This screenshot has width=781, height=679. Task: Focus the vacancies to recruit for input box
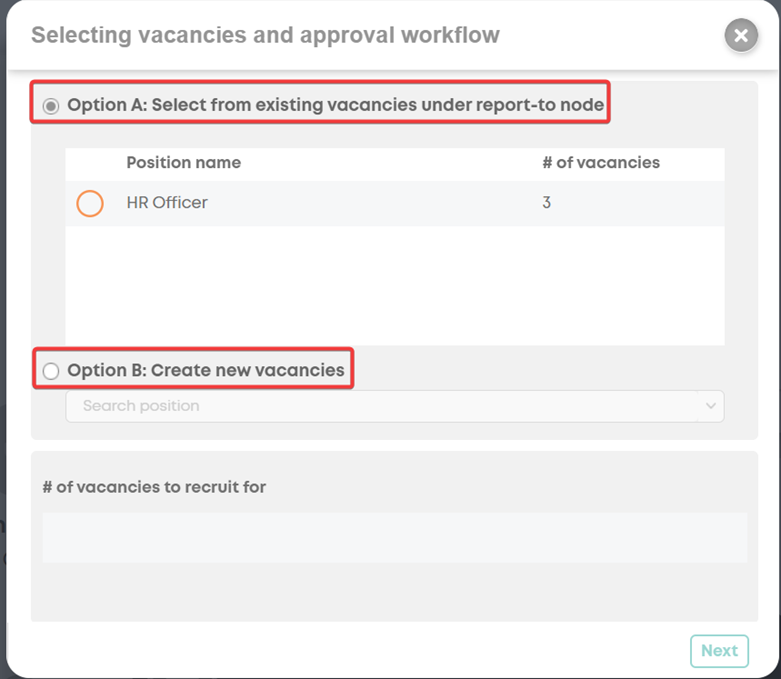pyautogui.click(x=394, y=538)
